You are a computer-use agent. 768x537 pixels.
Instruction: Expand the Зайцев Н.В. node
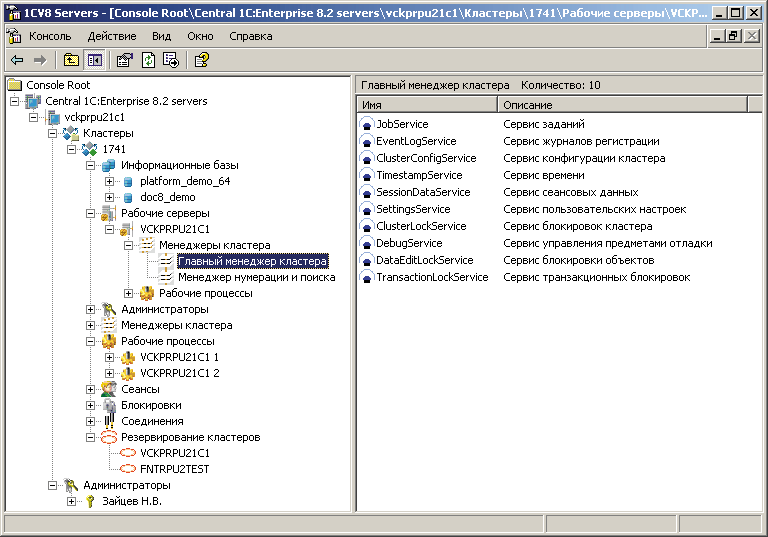(x=72, y=501)
